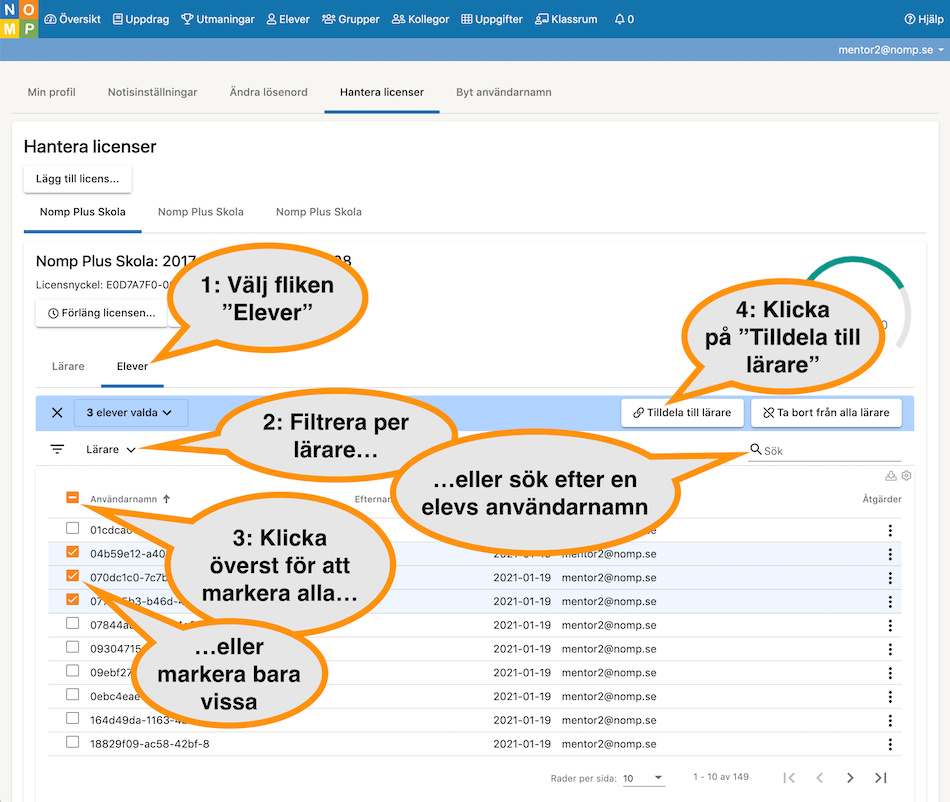The height and width of the screenshot is (802, 950).
Task: Open actions menu for row 18829f09-ac58-42bf-8
Action: 890,744
